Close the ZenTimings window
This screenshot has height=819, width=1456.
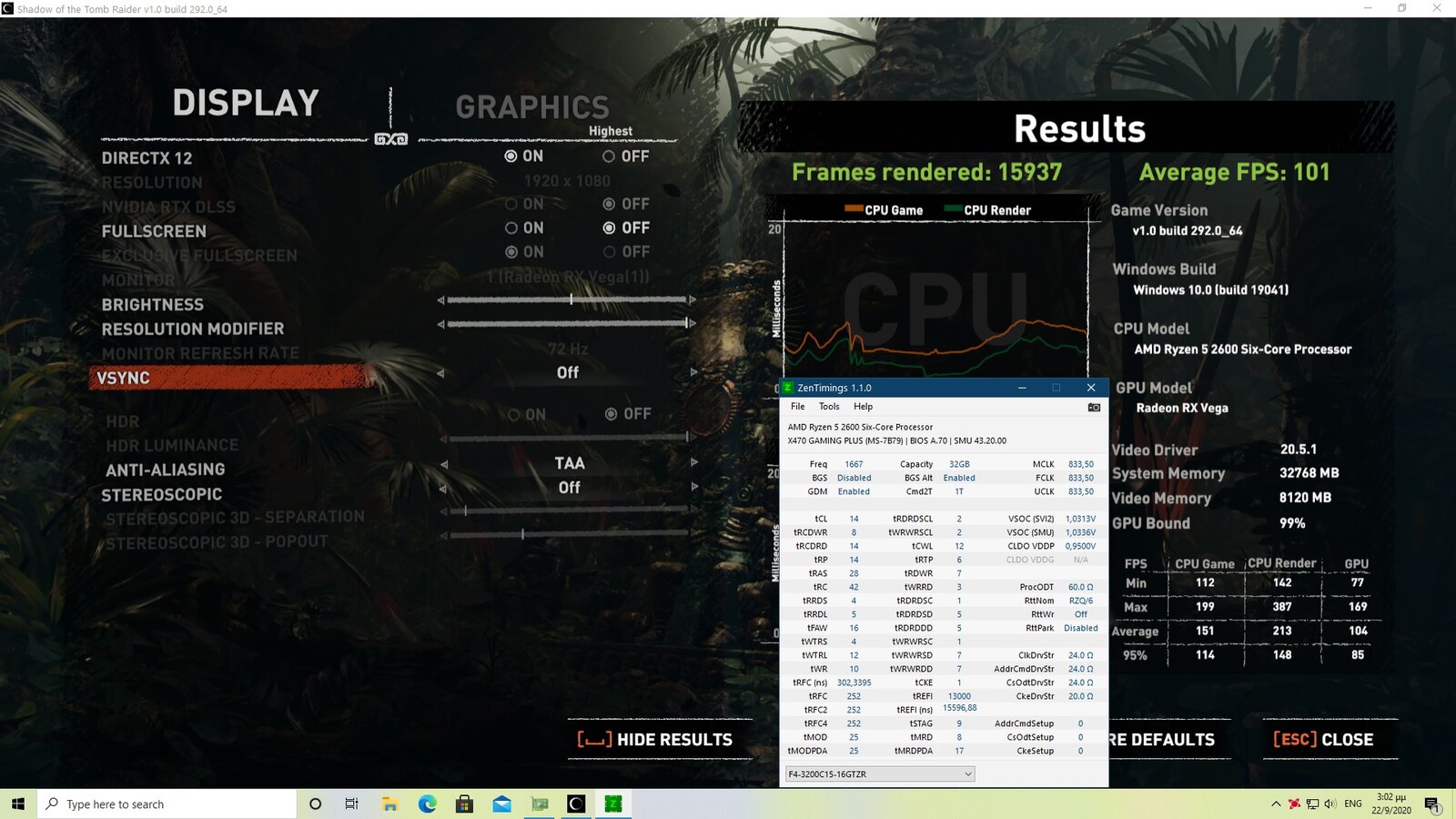[x=1091, y=388]
